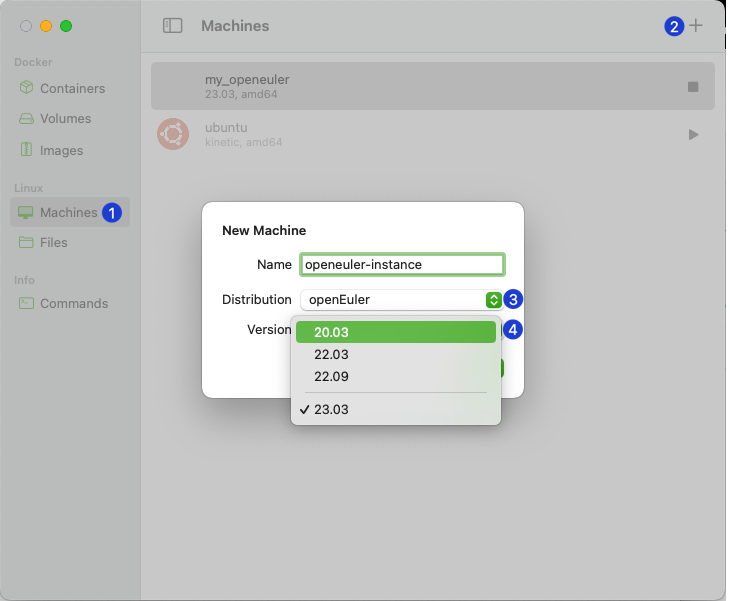The height and width of the screenshot is (601, 730).
Task: Choose version 20.03 from the list
Action: [x=396, y=332]
